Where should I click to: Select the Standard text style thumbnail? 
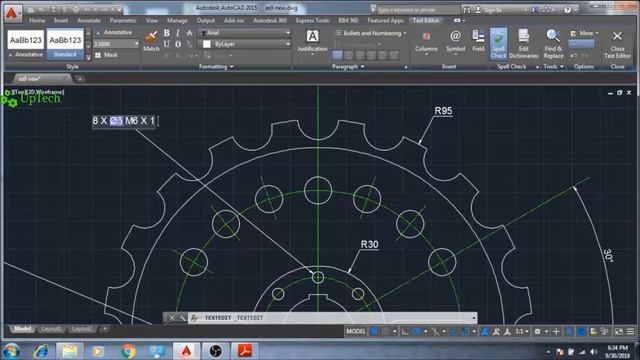coord(65,44)
